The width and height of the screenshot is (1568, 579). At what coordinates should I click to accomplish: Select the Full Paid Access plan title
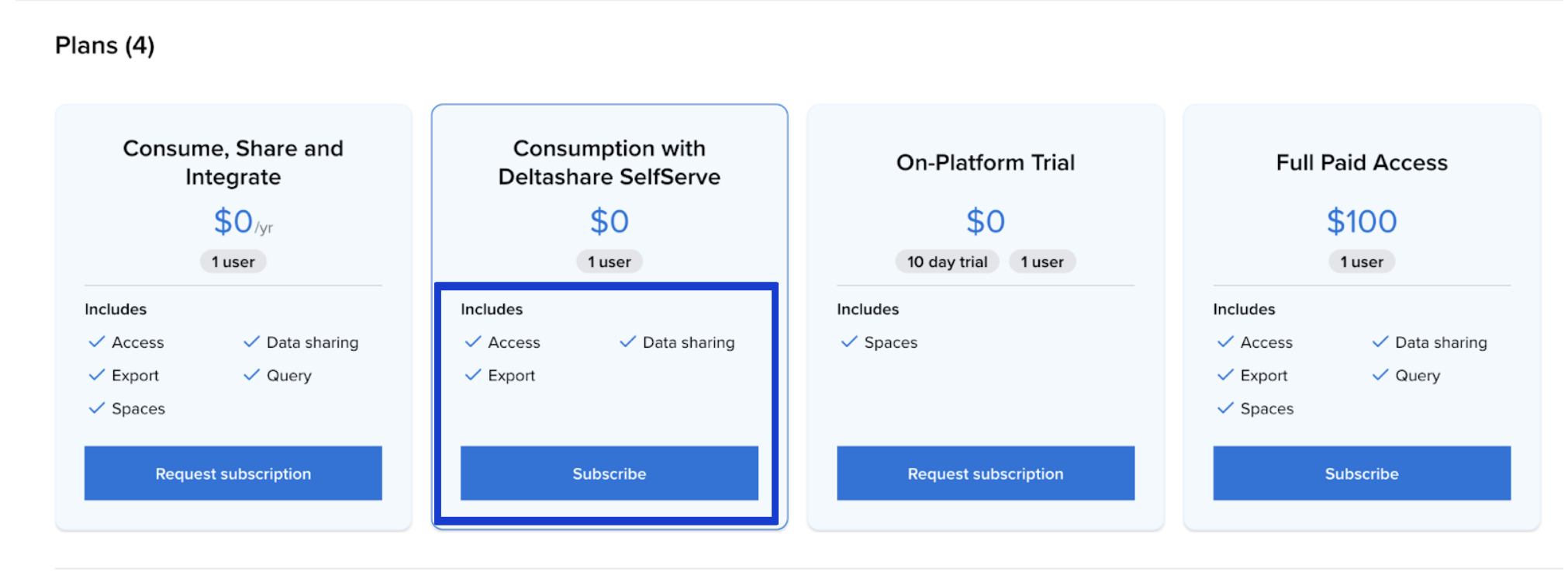tap(1361, 163)
